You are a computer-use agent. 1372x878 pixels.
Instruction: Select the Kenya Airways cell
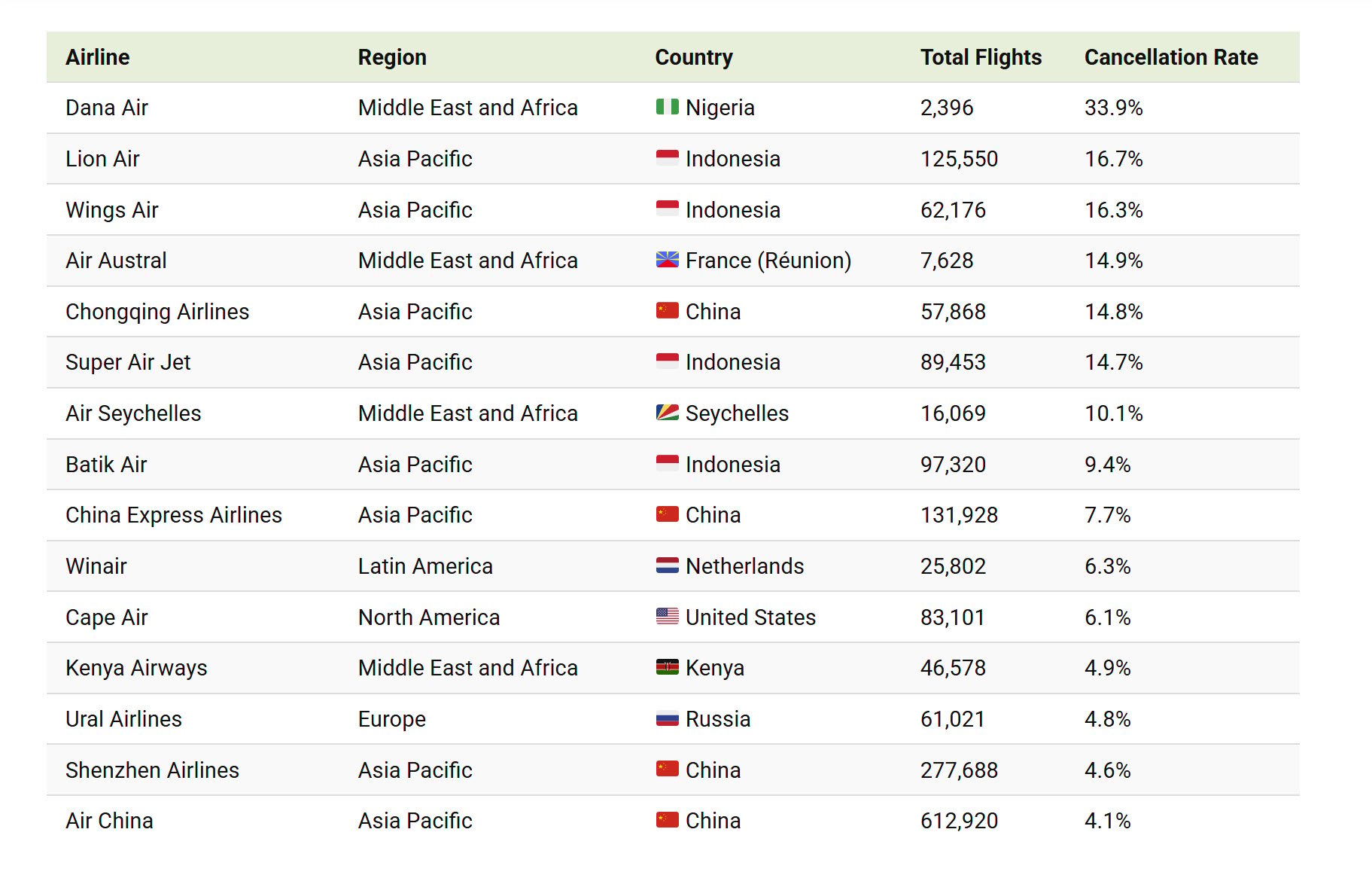pos(136,668)
